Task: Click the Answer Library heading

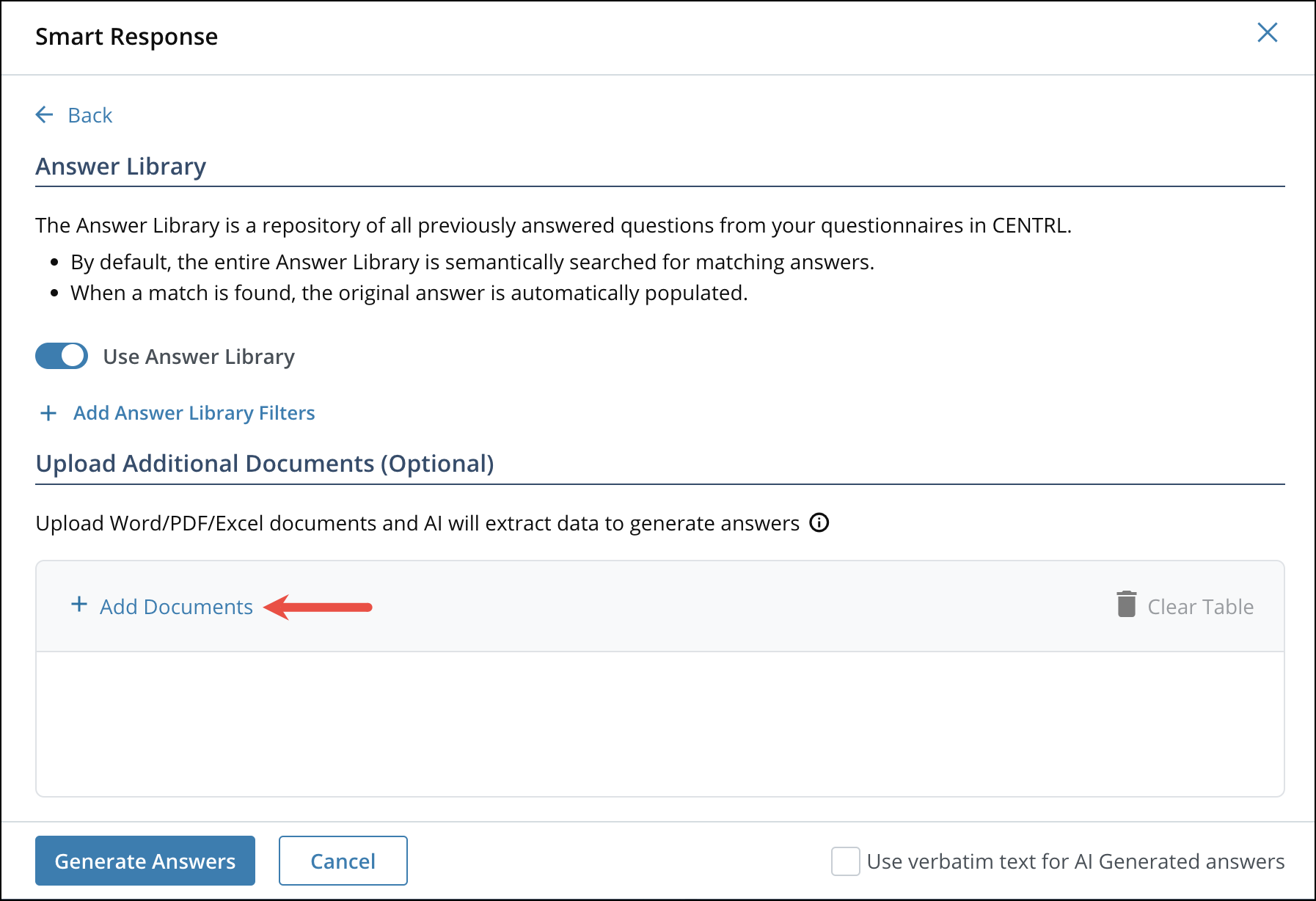Action: pos(120,166)
